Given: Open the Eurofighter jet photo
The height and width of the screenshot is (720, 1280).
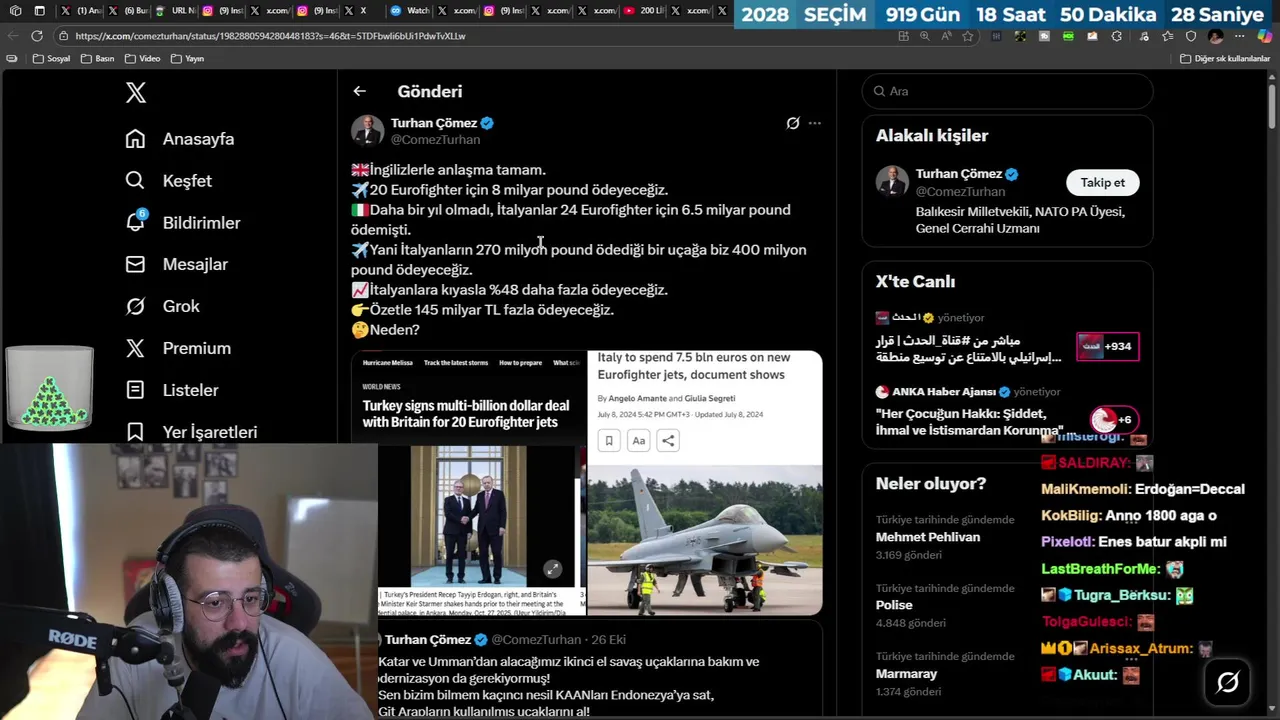Looking at the screenshot, I should (x=705, y=541).
